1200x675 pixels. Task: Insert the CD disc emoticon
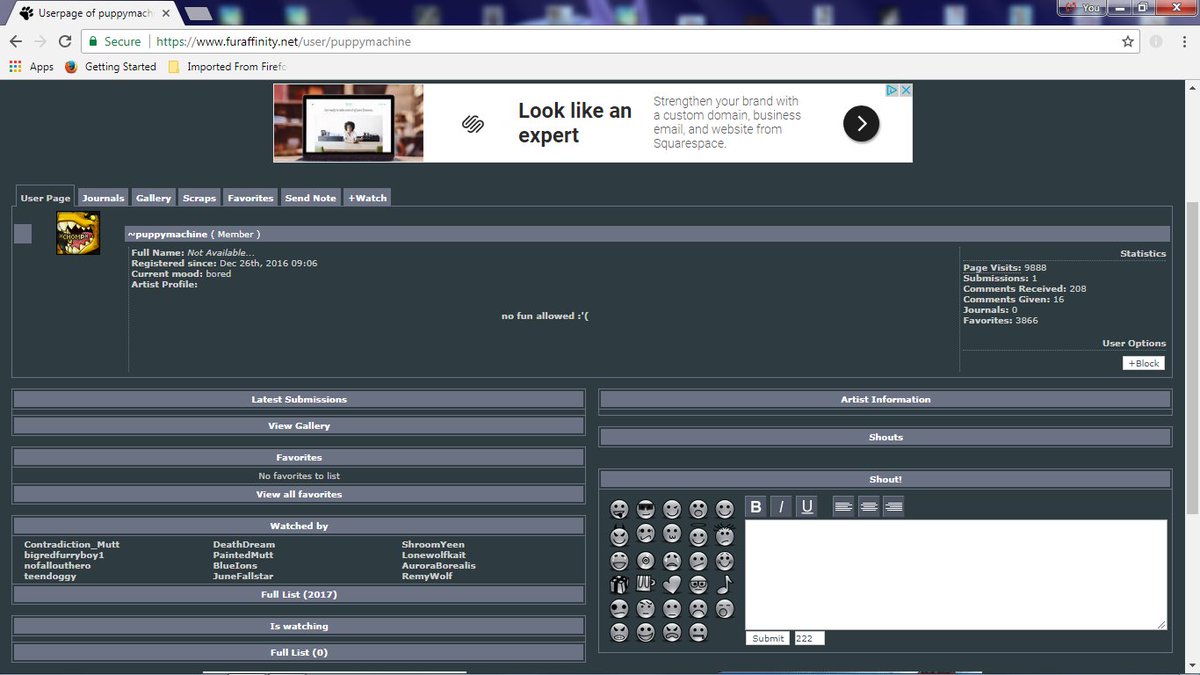pyautogui.click(x=646, y=559)
